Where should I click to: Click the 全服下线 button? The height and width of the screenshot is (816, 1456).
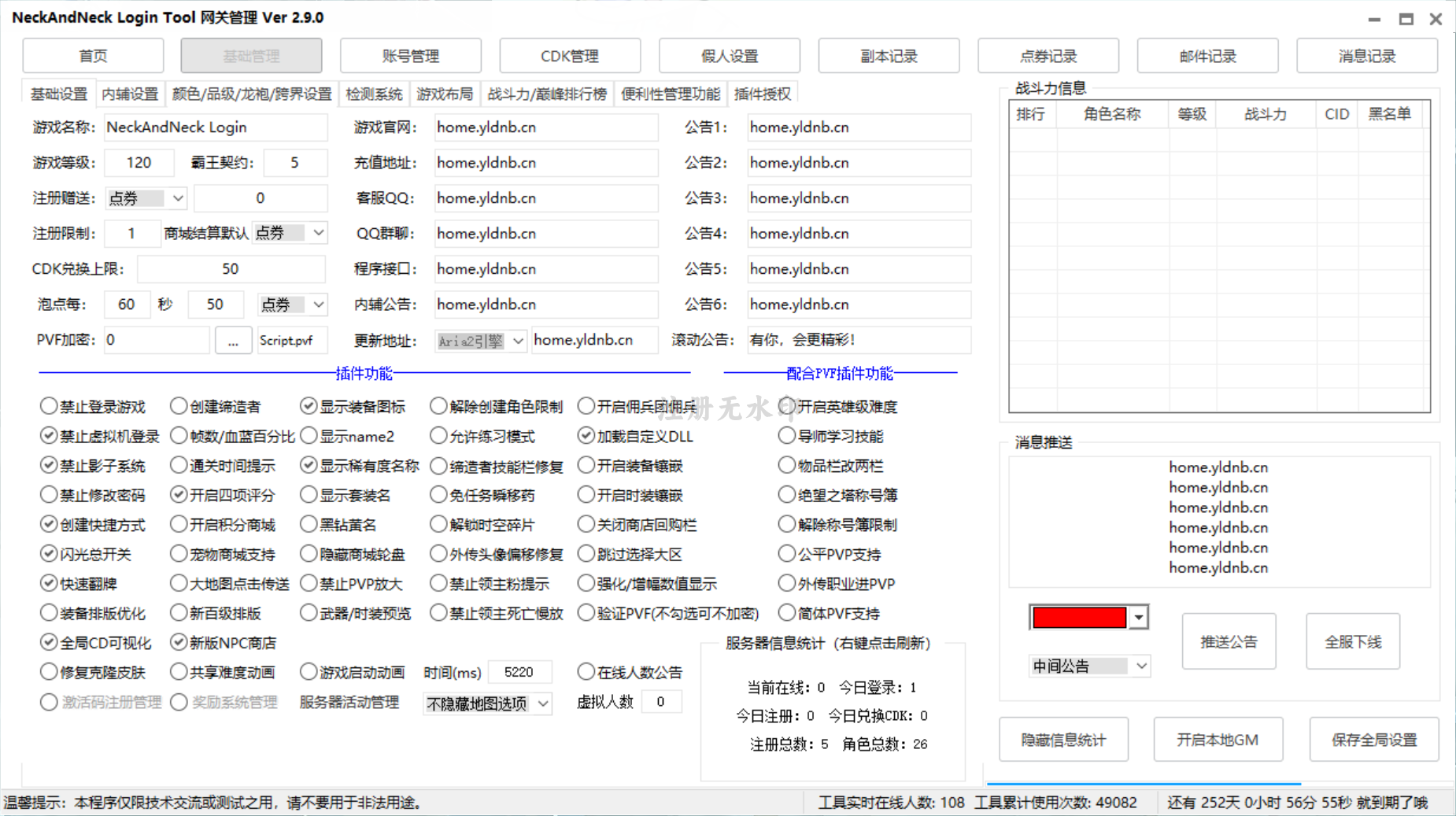(1353, 641)
